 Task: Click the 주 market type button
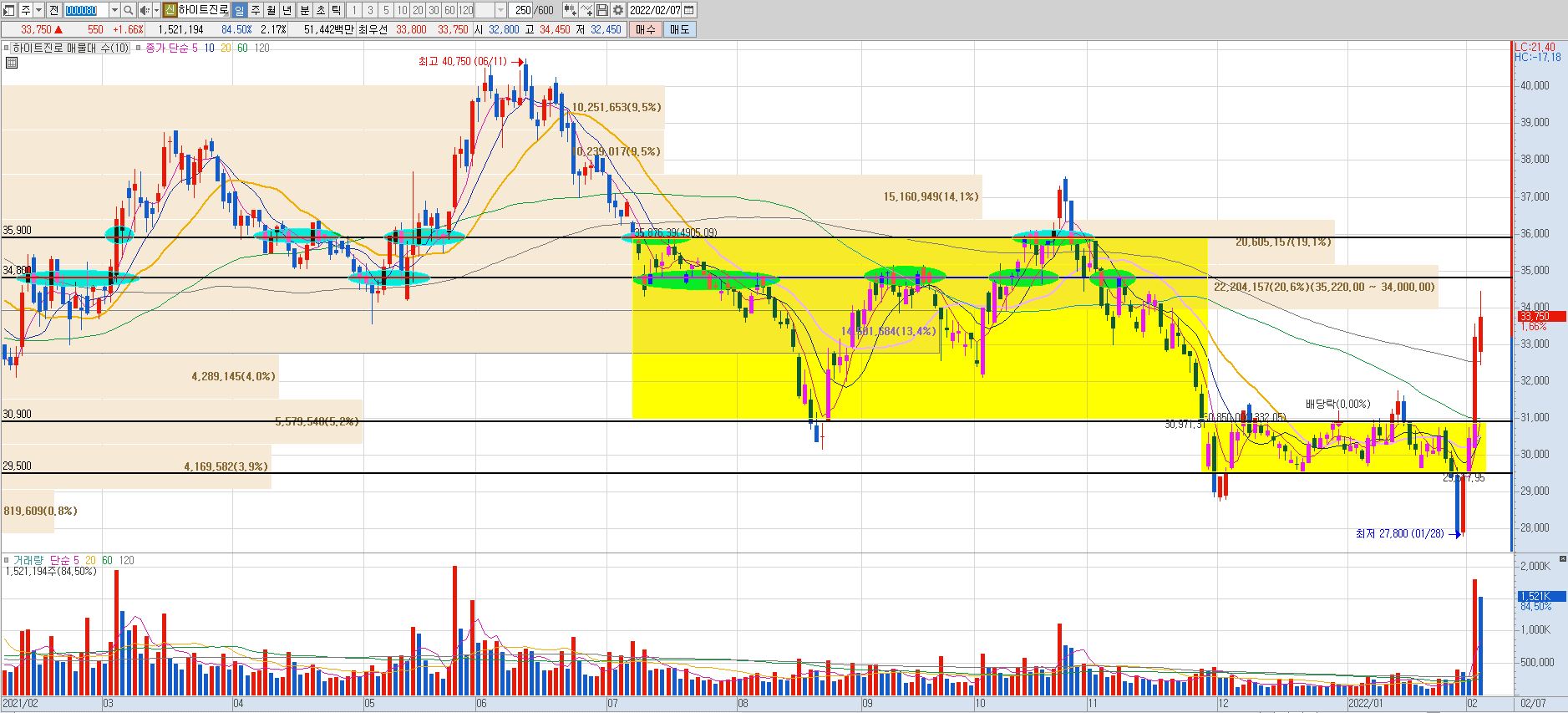click(x=25, y=10)
